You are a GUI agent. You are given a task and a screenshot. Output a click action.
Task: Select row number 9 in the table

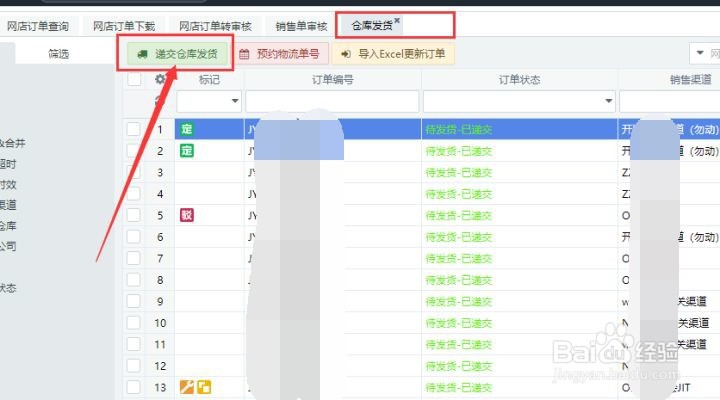[160, 301]
